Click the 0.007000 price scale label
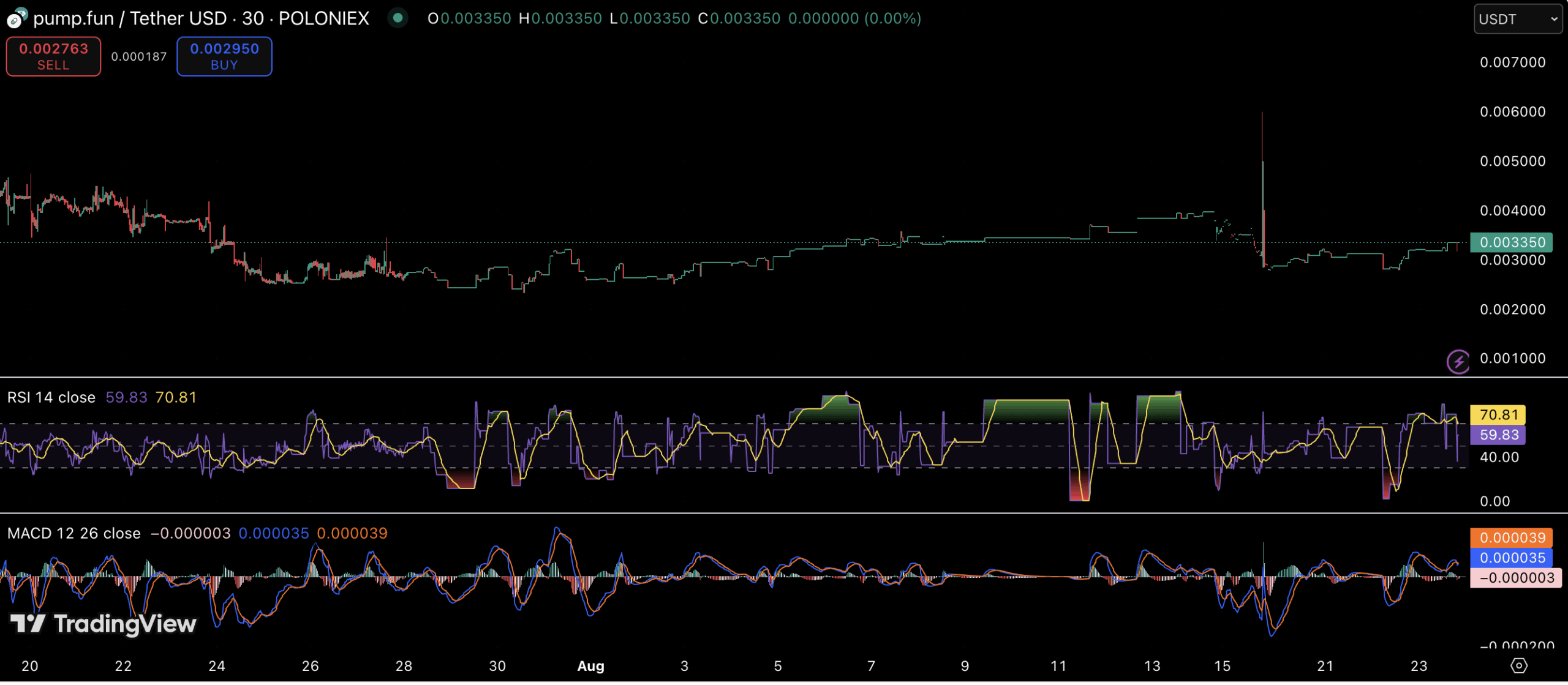Viewport: 1568px width, 685px height. [1512, 62]
